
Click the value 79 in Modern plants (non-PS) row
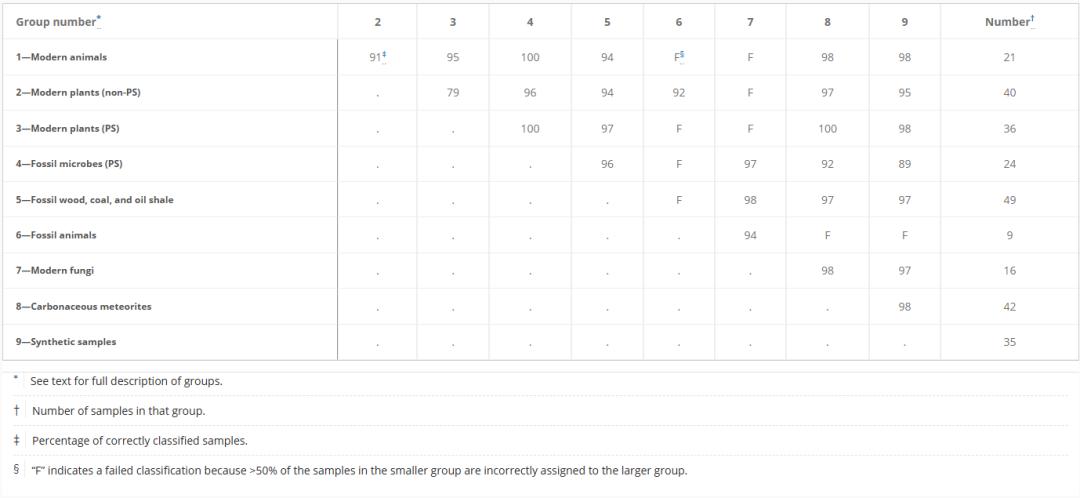453,93
